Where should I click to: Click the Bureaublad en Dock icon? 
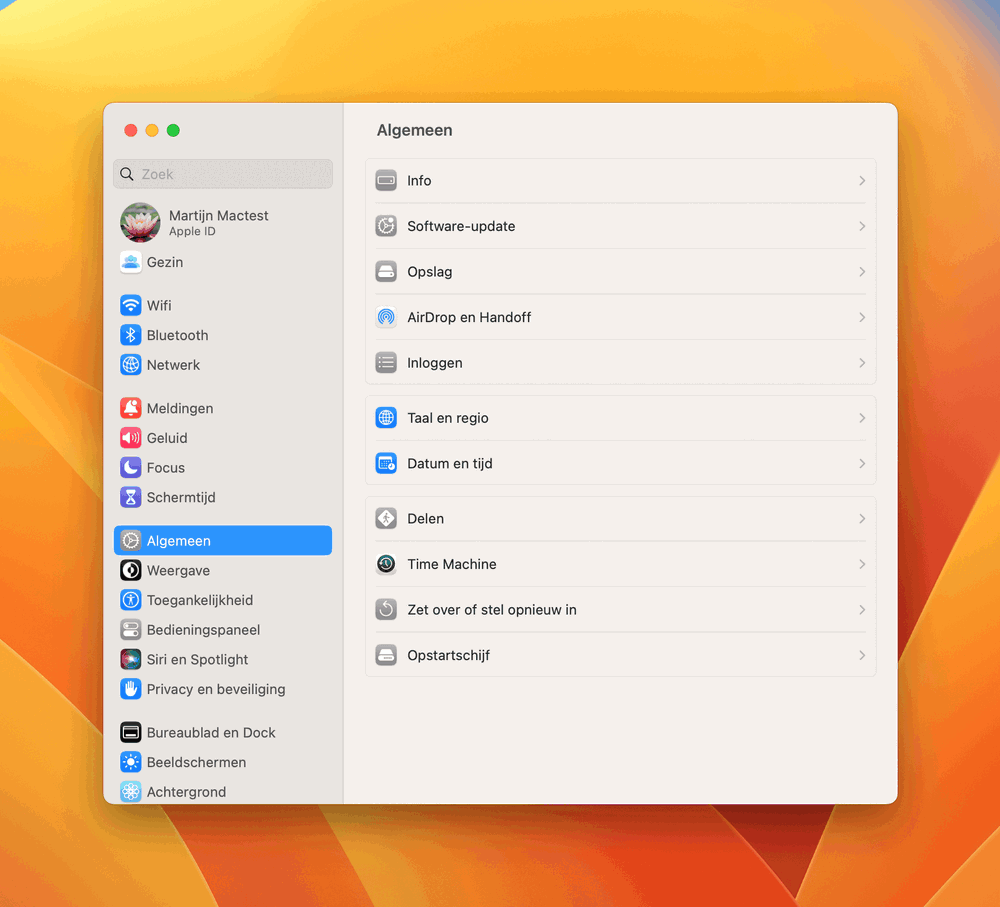(131, 732)
